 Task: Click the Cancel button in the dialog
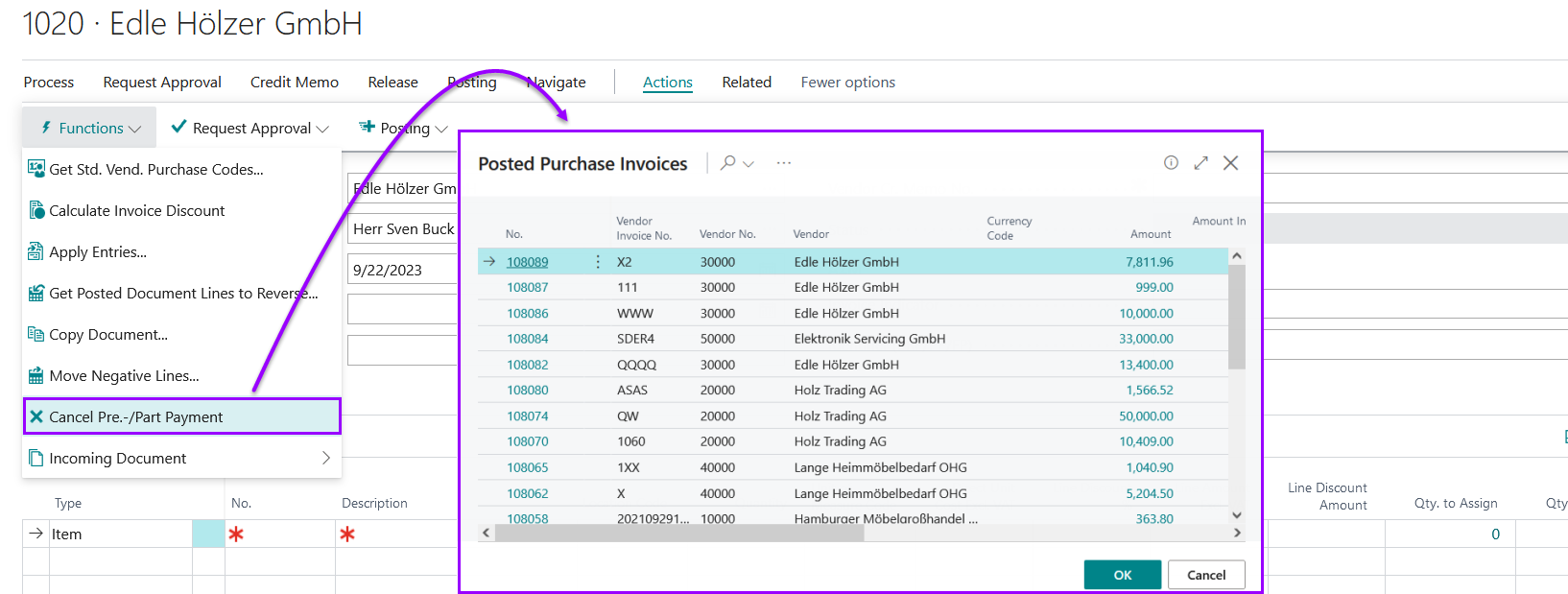click(1206, 575)
